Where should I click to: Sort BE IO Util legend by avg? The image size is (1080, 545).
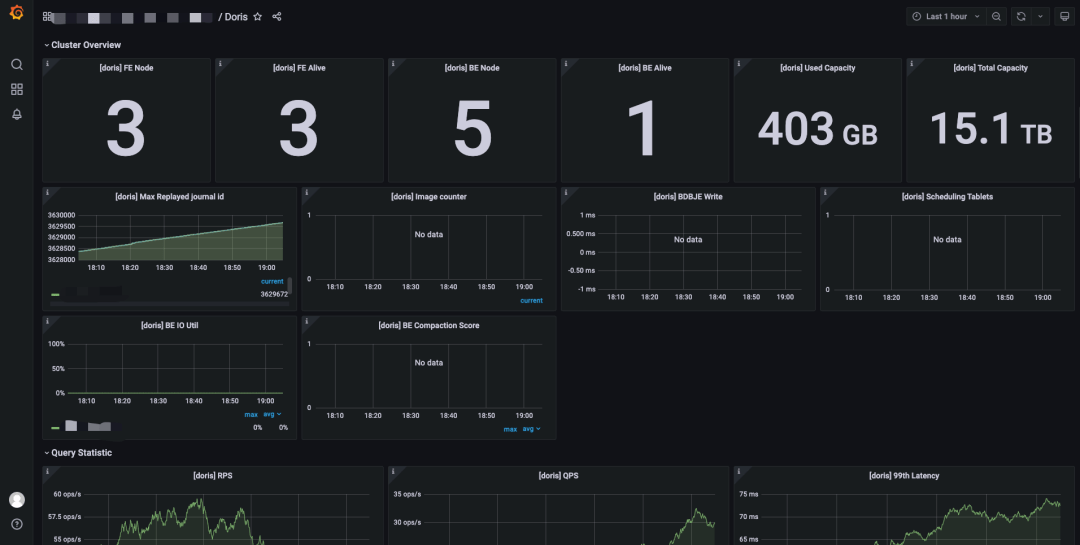(272, 415)
